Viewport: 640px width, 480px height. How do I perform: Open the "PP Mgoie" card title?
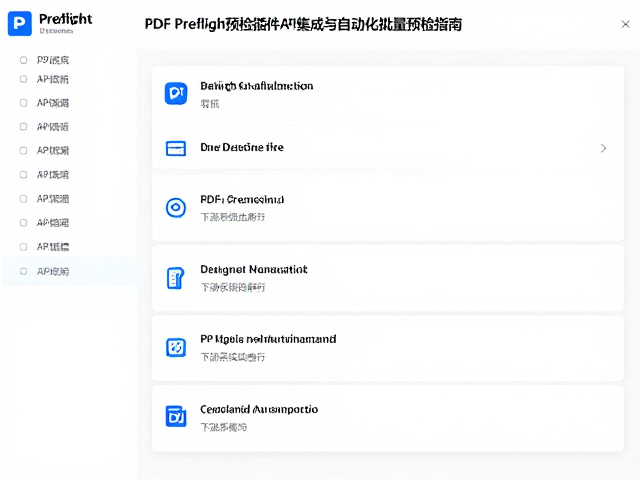point(268,339)
